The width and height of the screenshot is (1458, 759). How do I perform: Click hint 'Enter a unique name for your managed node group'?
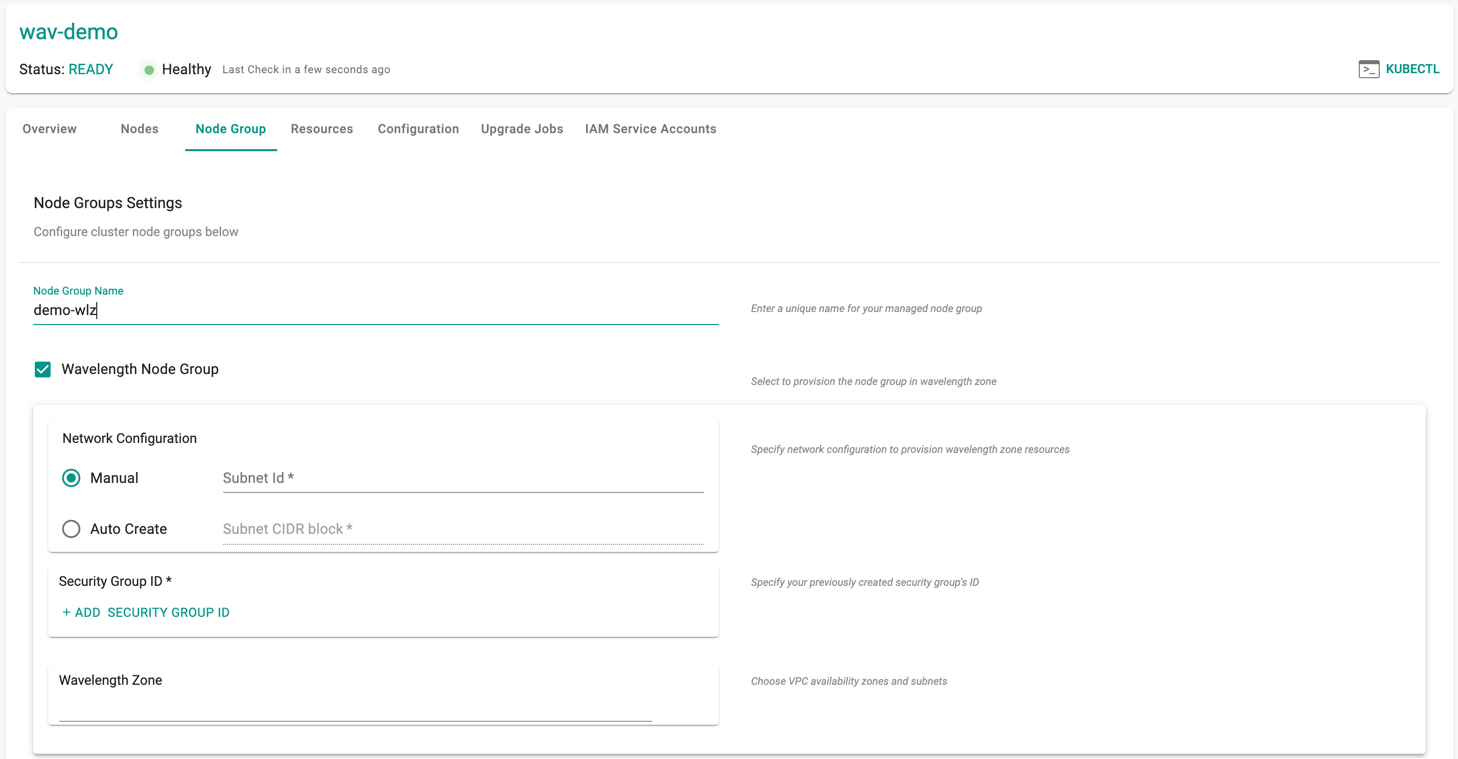coord(866,309)
